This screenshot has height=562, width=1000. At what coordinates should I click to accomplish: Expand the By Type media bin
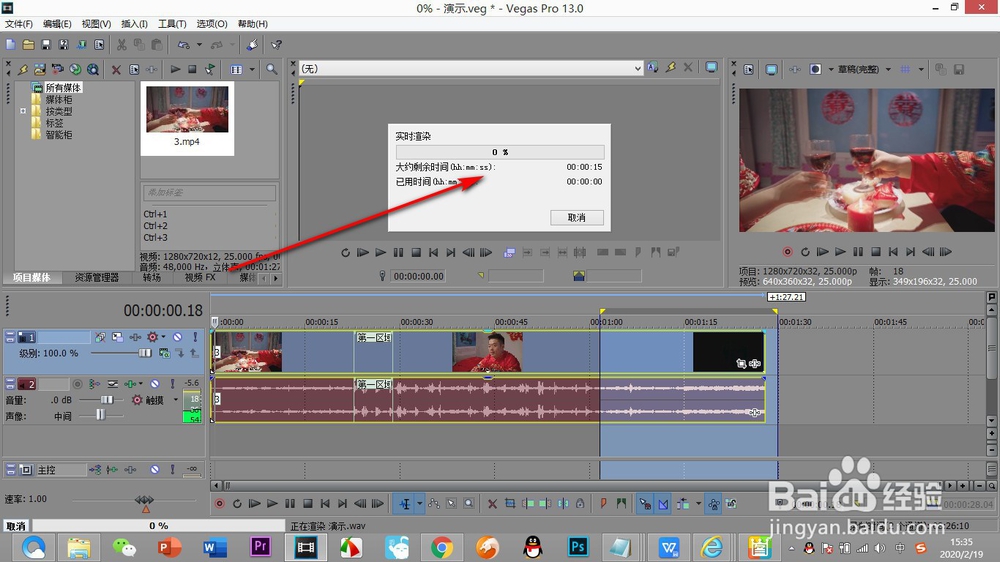coord(23,111)
